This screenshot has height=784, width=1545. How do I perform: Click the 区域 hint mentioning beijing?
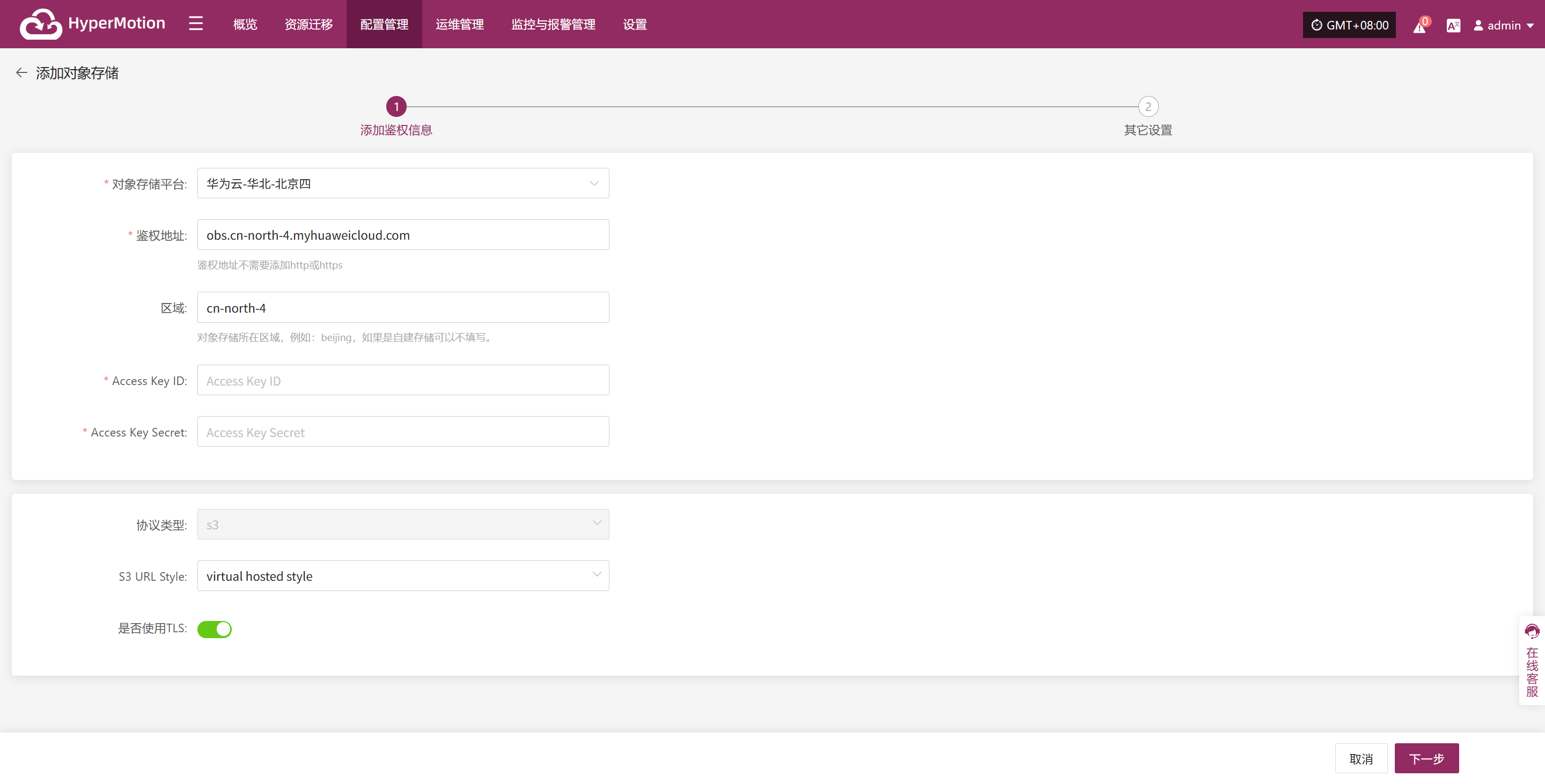345,337
